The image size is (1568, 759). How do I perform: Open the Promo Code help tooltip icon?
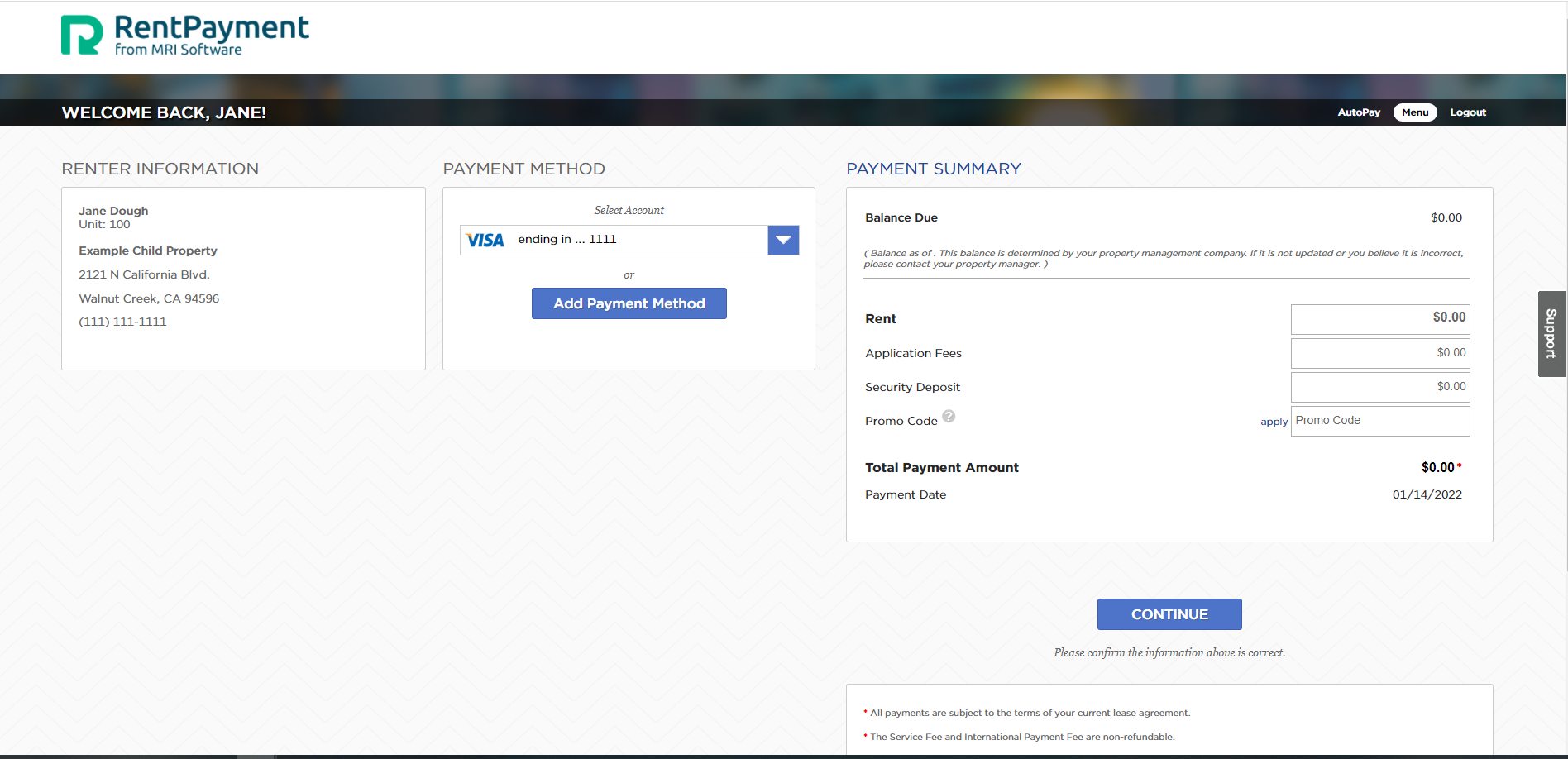(x=949, y=417)
